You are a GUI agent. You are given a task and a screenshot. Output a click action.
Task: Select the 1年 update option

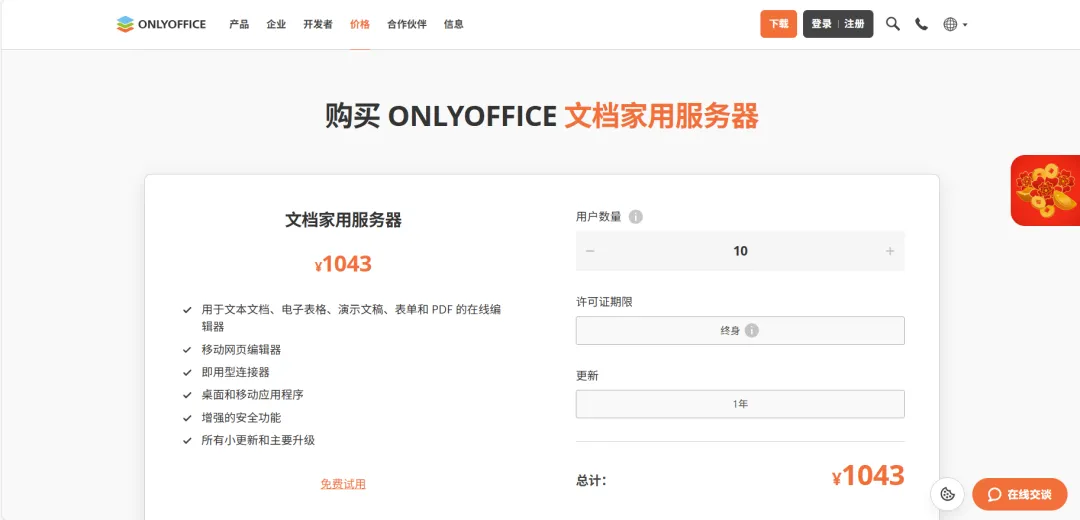[x=740, y=404]
